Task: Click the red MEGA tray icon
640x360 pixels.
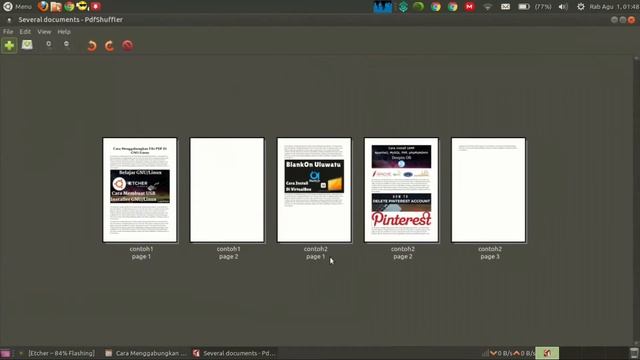Action: 470,7
